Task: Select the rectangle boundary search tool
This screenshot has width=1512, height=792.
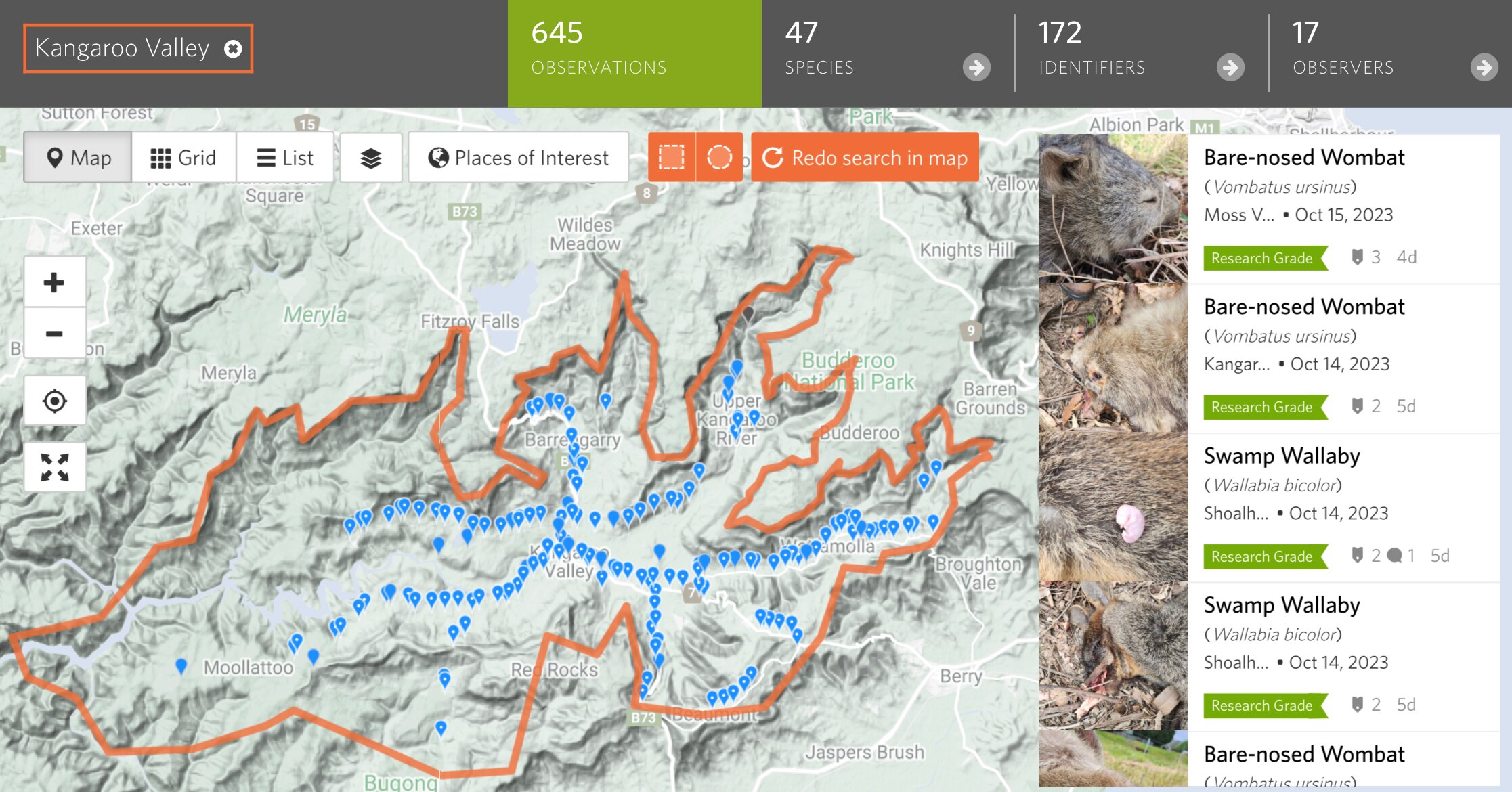Action: tap(671, 158)
